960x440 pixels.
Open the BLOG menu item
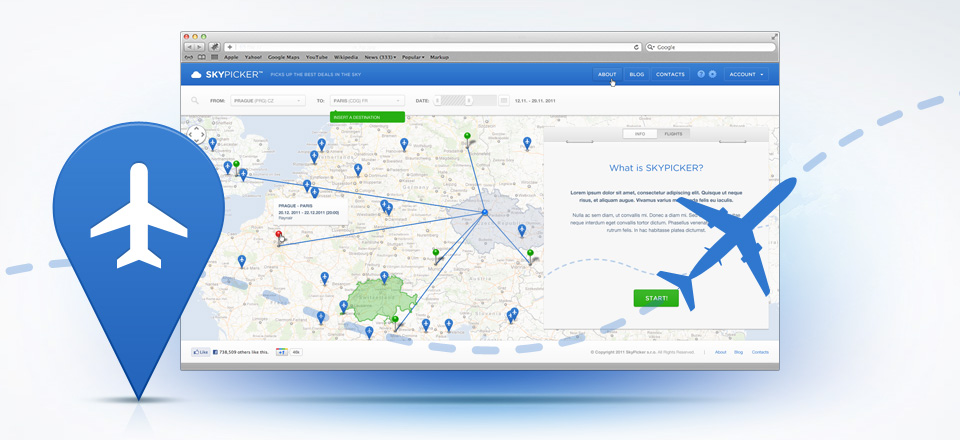click(x=637, y=74)
